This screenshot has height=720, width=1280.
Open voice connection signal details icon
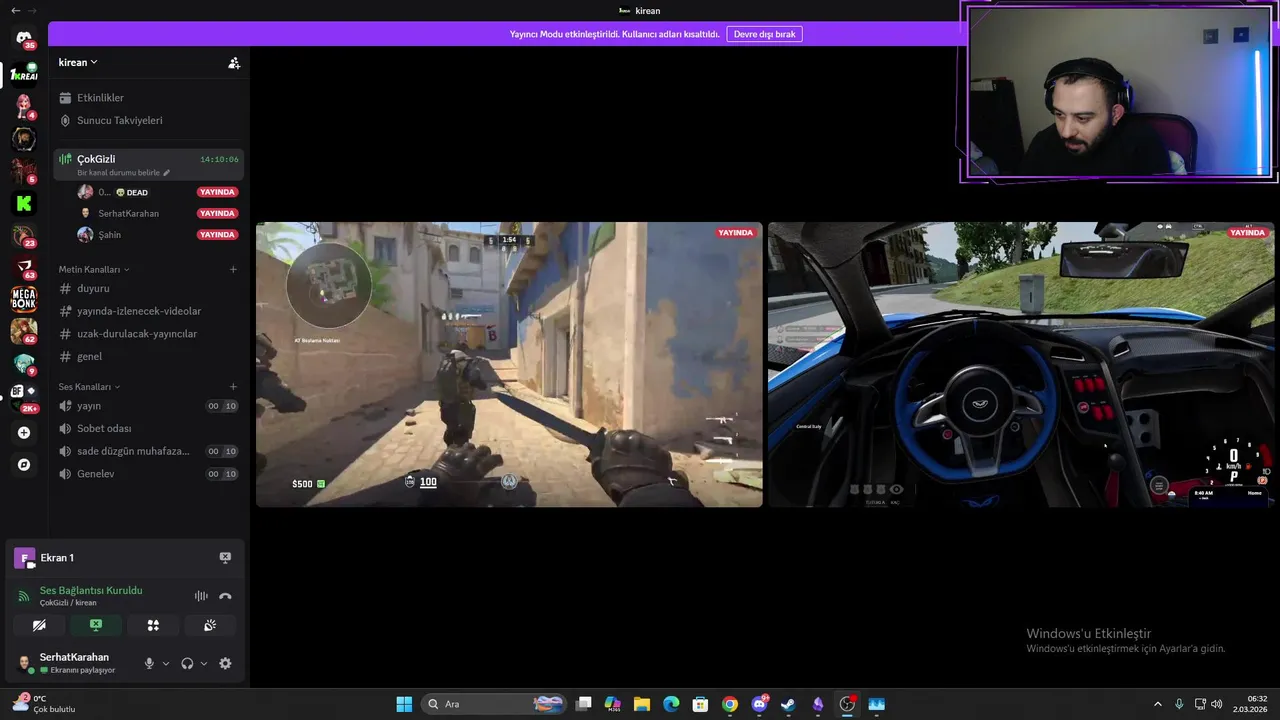[24, 596]
